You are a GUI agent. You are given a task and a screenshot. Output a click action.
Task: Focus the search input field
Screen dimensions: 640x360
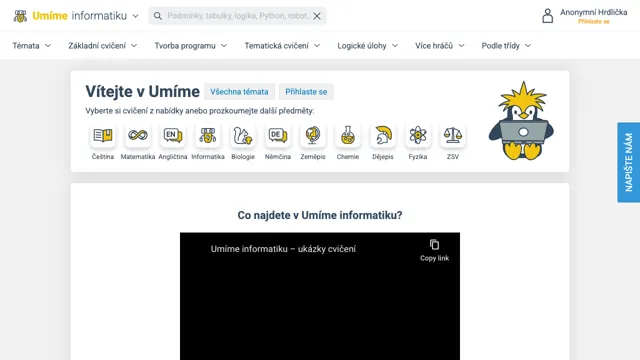click(x=238, y=16)
